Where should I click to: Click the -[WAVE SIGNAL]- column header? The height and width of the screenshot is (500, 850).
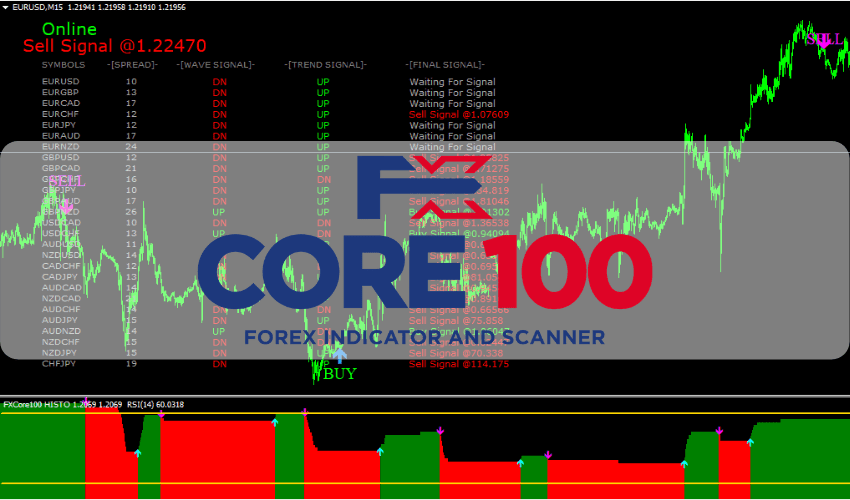216,65
